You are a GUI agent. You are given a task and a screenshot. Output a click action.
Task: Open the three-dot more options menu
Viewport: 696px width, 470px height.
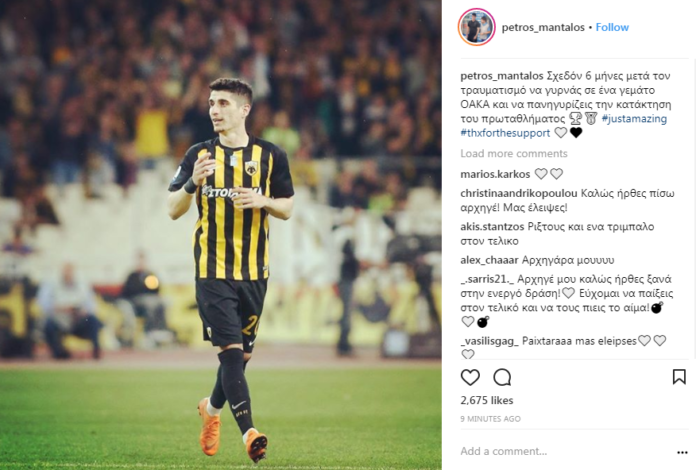(682, 452)
